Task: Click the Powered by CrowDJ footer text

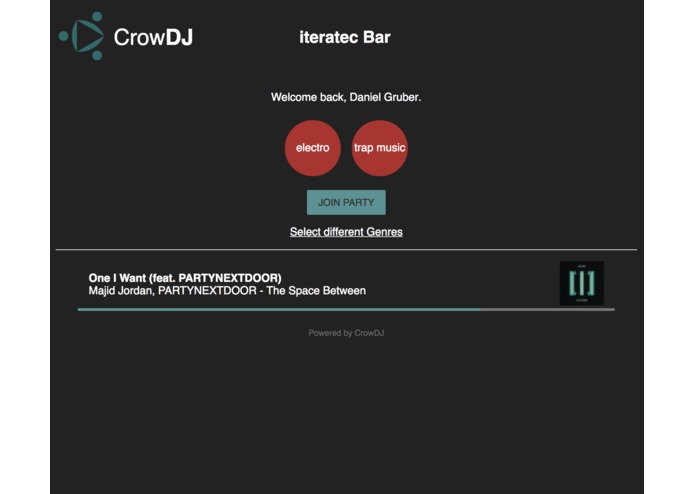Action: (346, 333)
